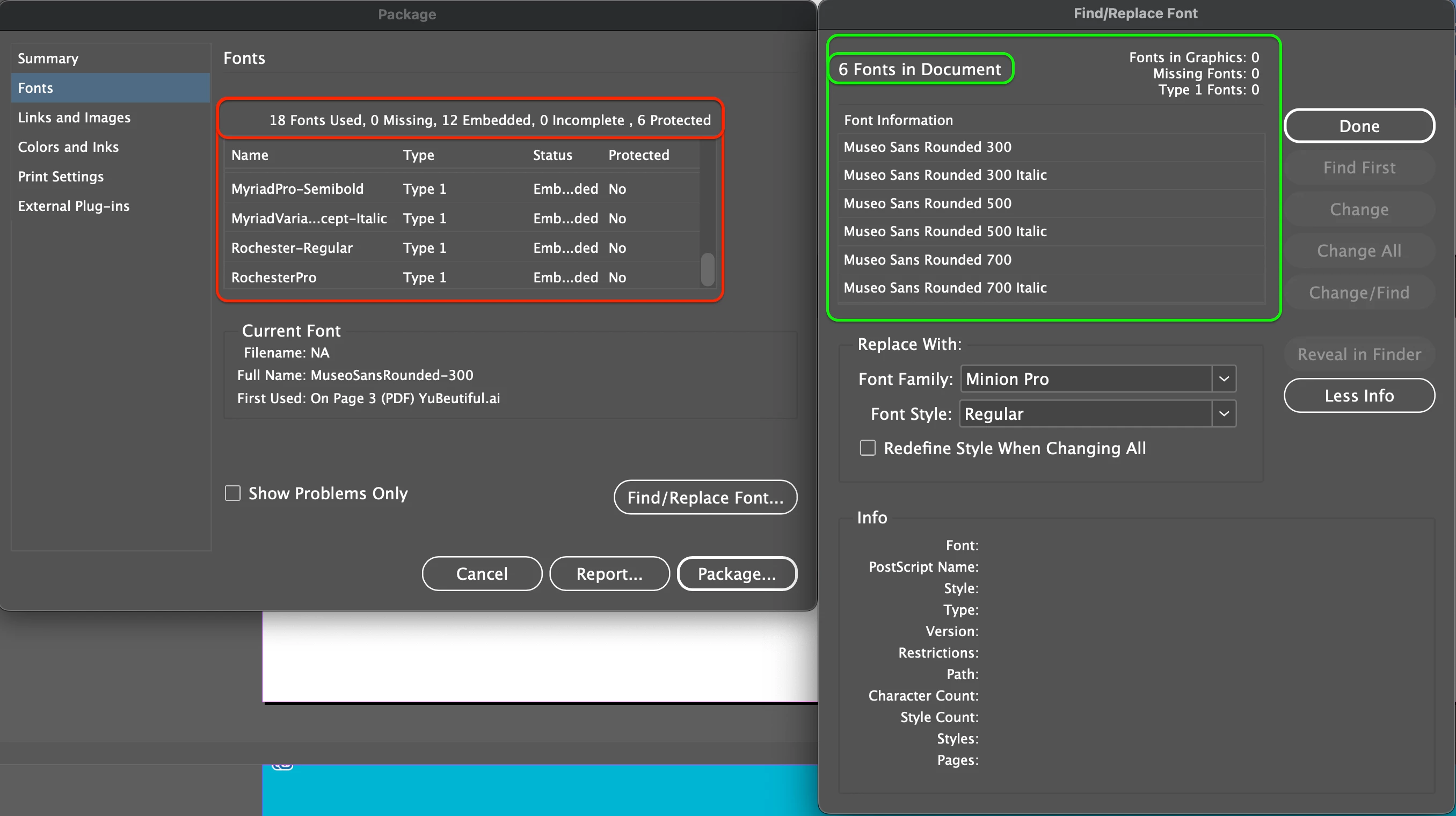Open the Font Style dropdown arrow
The image size is (1456, 816).
(x=1224, y=414)
